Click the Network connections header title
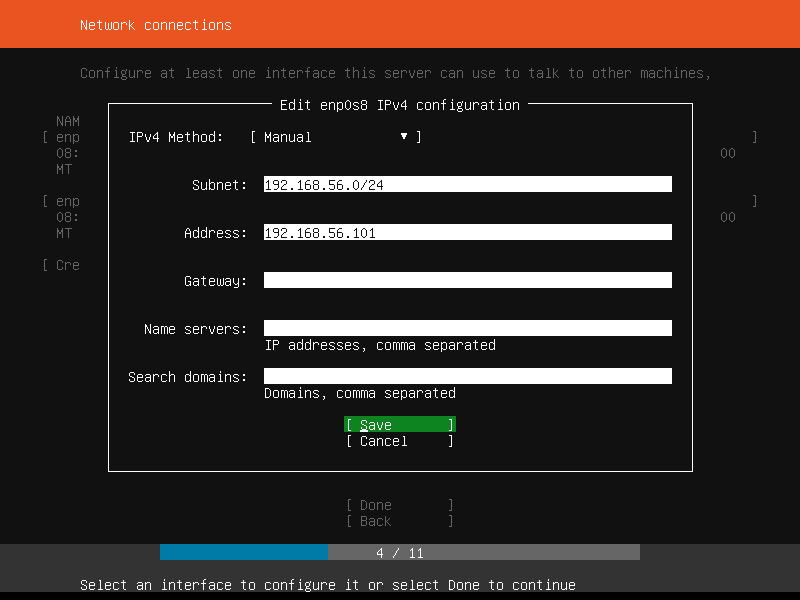This screenshot has width=800, height=600. [x=155, y=25]
